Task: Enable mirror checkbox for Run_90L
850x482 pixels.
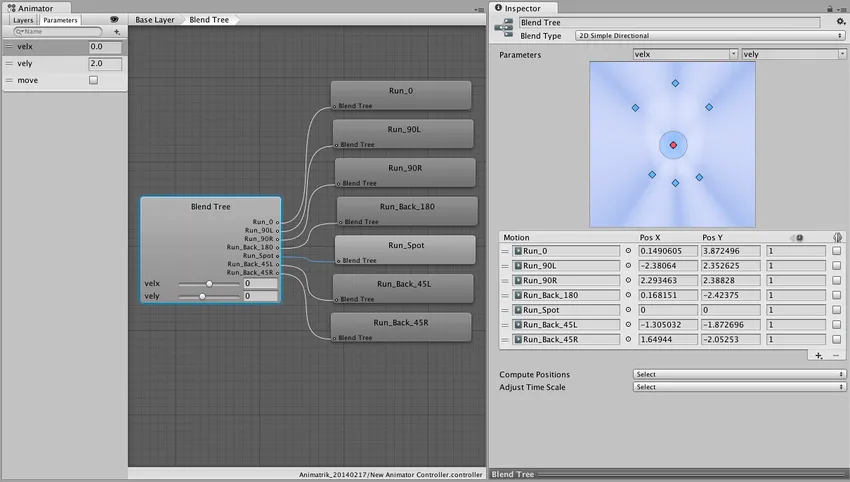Action: [x=836, y=266]
